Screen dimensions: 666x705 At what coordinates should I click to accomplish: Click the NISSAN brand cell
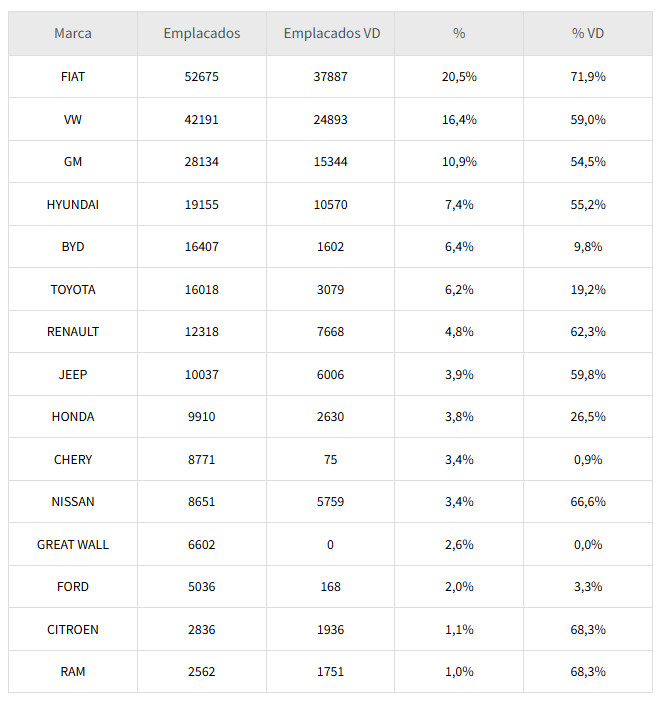pyautogui.click(x=73, y=502)
